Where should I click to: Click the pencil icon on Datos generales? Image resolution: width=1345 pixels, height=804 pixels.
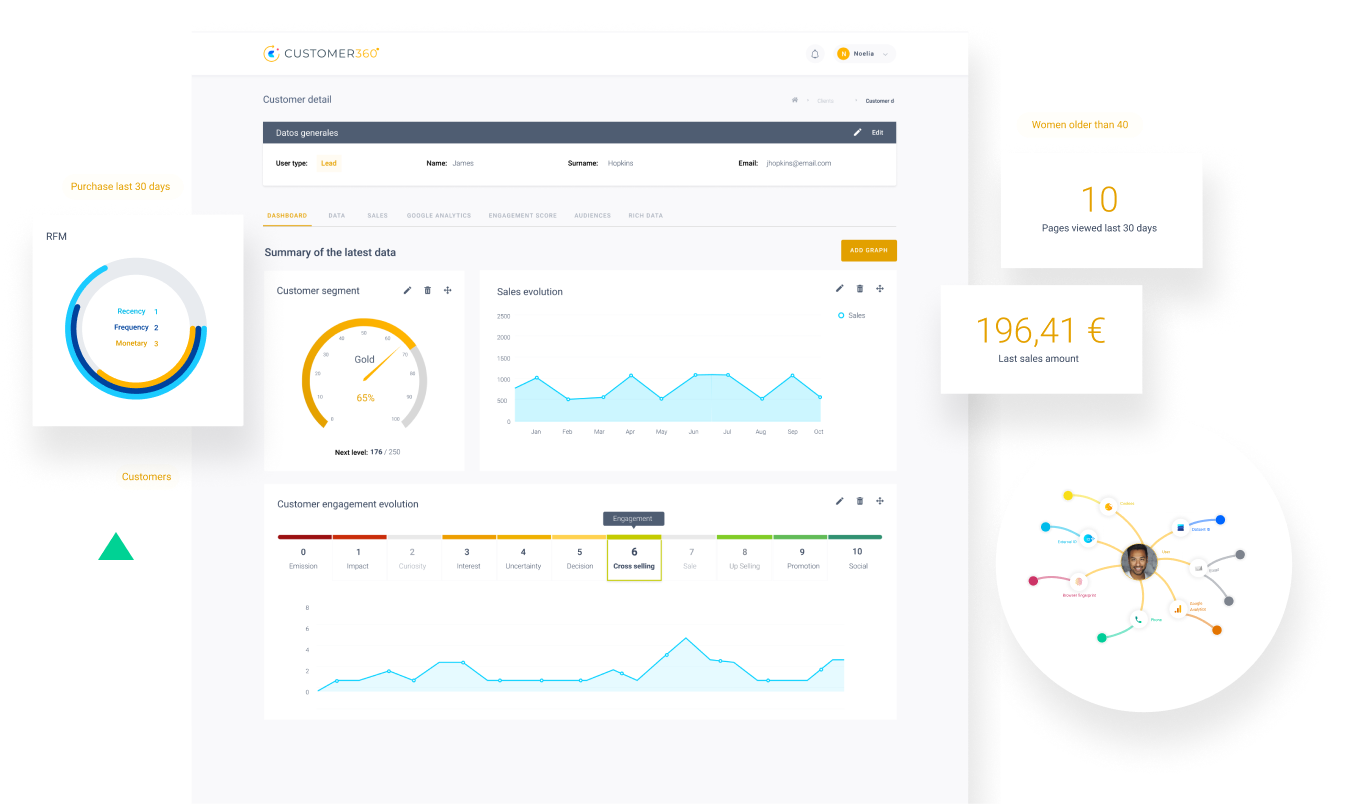(x=857, y=132)
